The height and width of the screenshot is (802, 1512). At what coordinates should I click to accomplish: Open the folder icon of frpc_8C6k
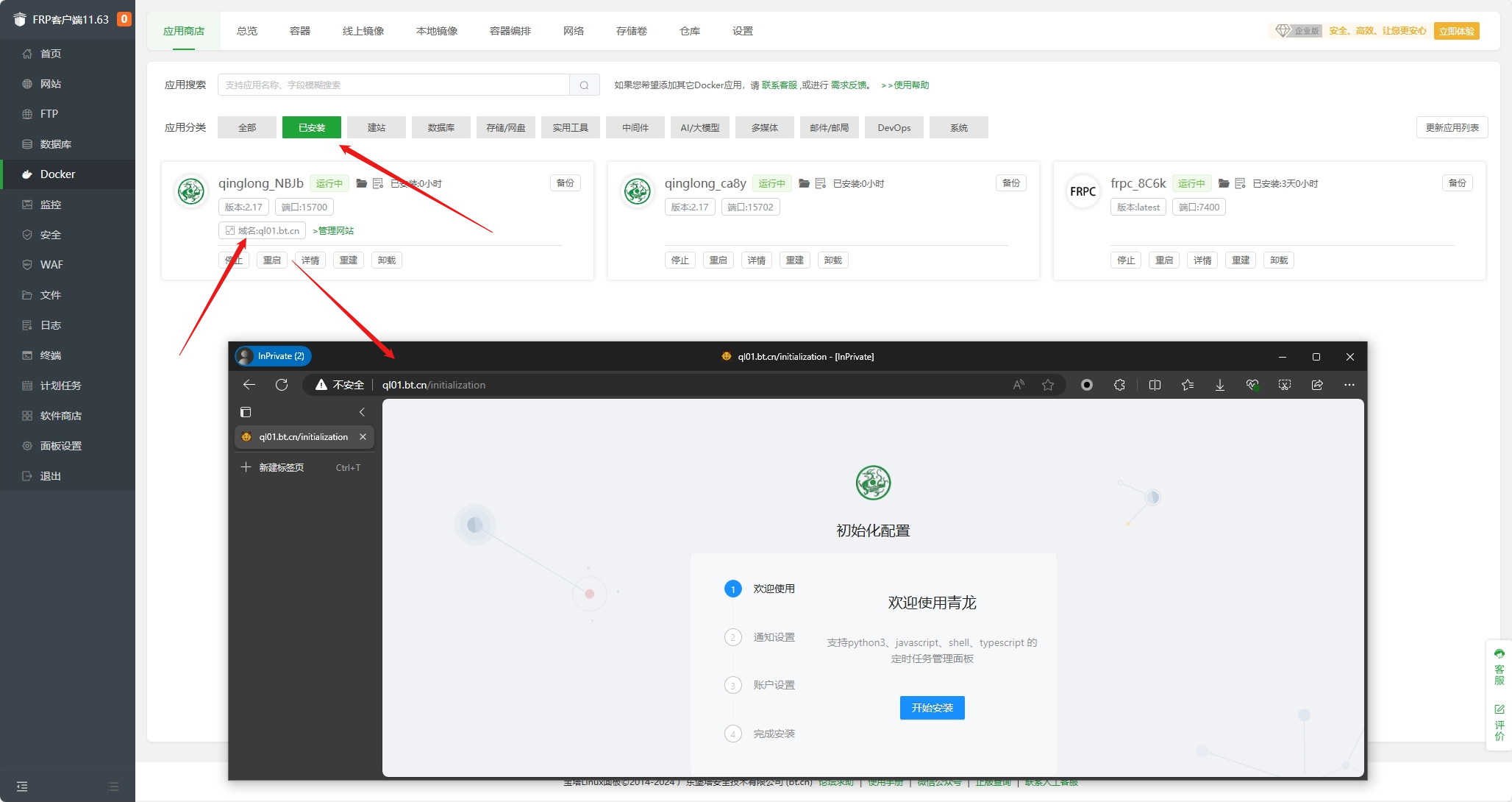click(1224, 183)
